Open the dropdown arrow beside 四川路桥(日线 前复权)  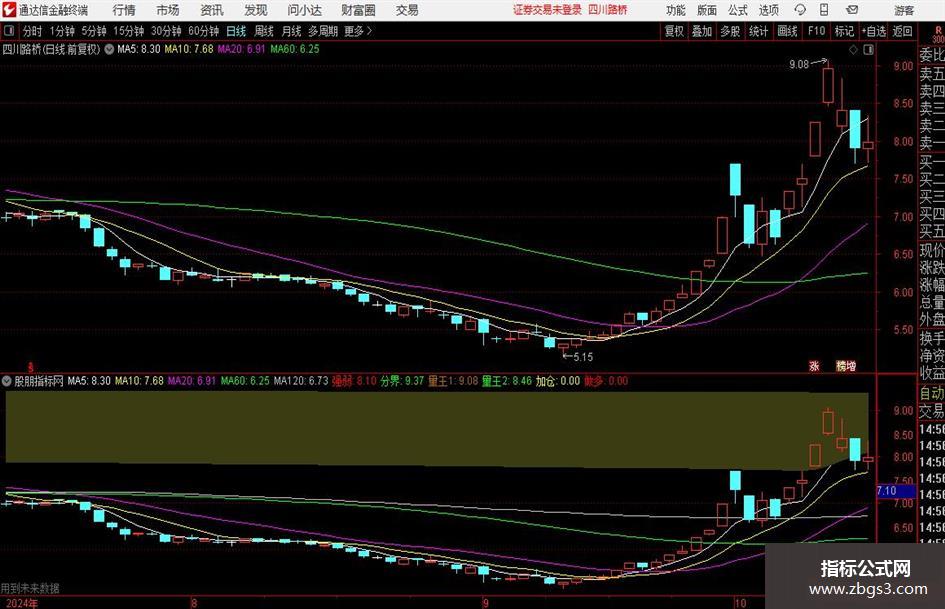point(109,49)
